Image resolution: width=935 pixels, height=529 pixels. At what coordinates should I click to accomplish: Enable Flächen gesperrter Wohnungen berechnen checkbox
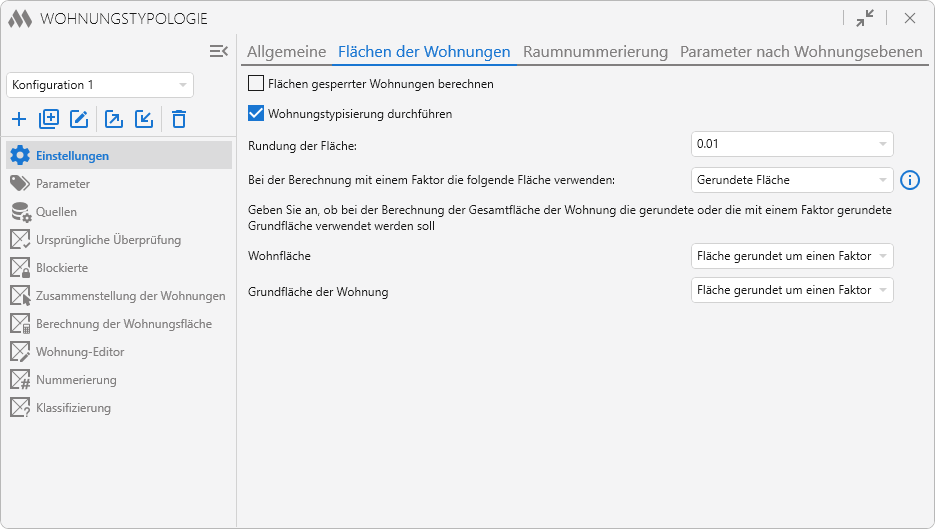coord(256,84)
